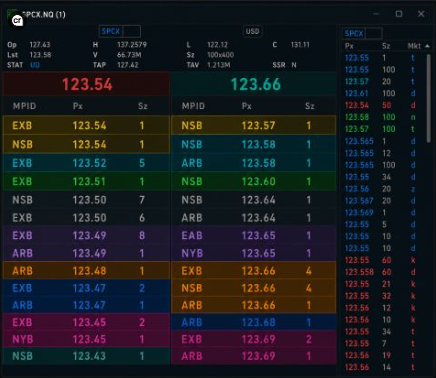Click the bid-side MPID column header
Viewport: 436px width, 378px height.
click(x=24, y=106)
